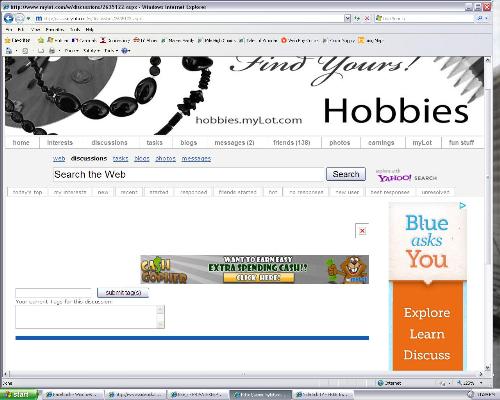
Task: Click the Search the Web input field
Action: coord(189,174)
